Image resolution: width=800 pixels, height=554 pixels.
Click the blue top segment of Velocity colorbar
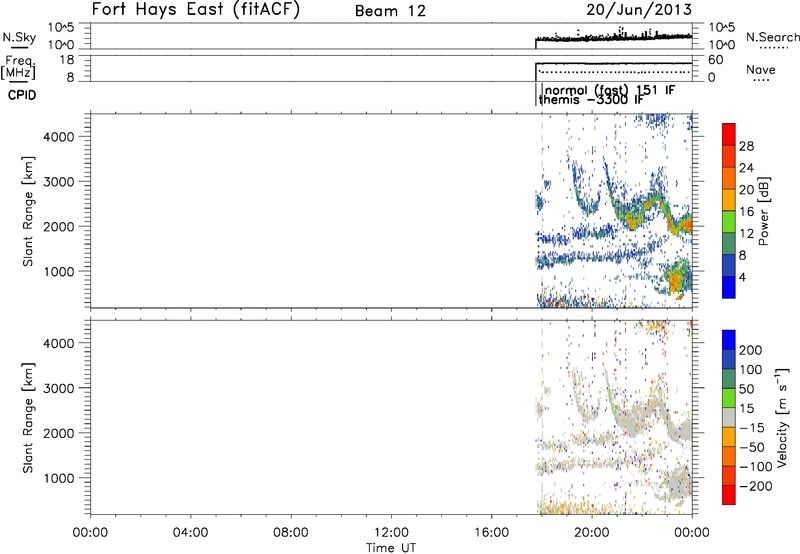(x=729, y=340)
